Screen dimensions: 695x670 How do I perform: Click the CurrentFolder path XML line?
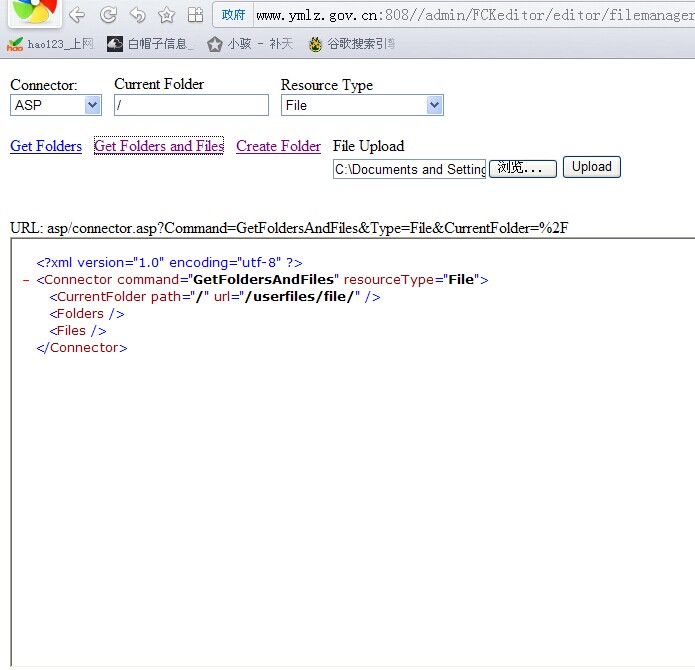pos(215,296)
